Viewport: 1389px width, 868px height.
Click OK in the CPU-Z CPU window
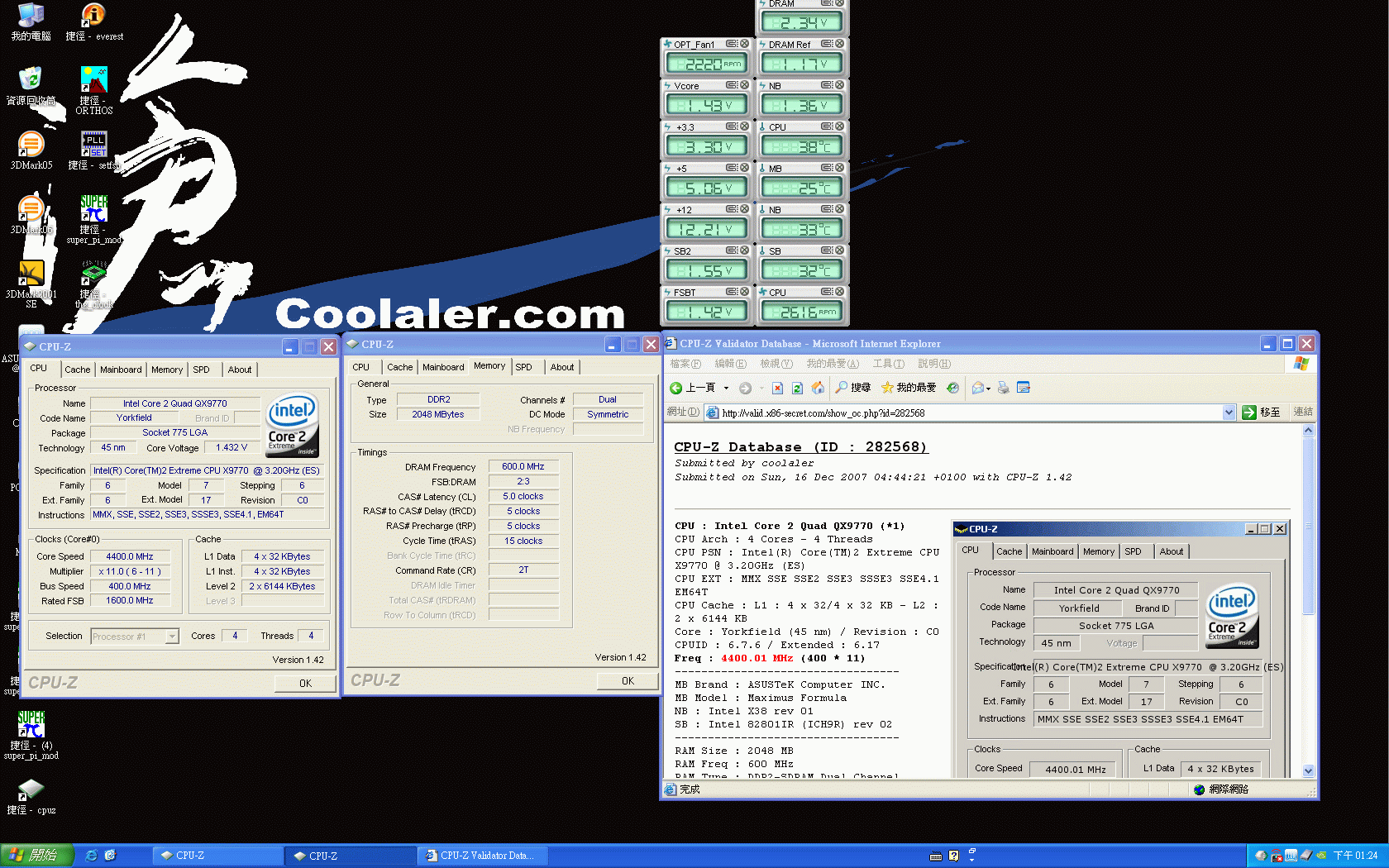[305, 684]
